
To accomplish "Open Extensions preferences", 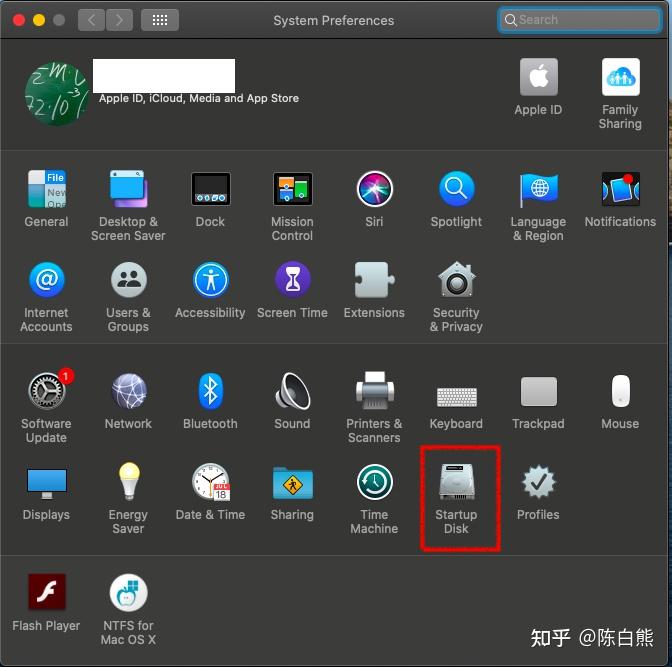I will (x=375, y=280).
